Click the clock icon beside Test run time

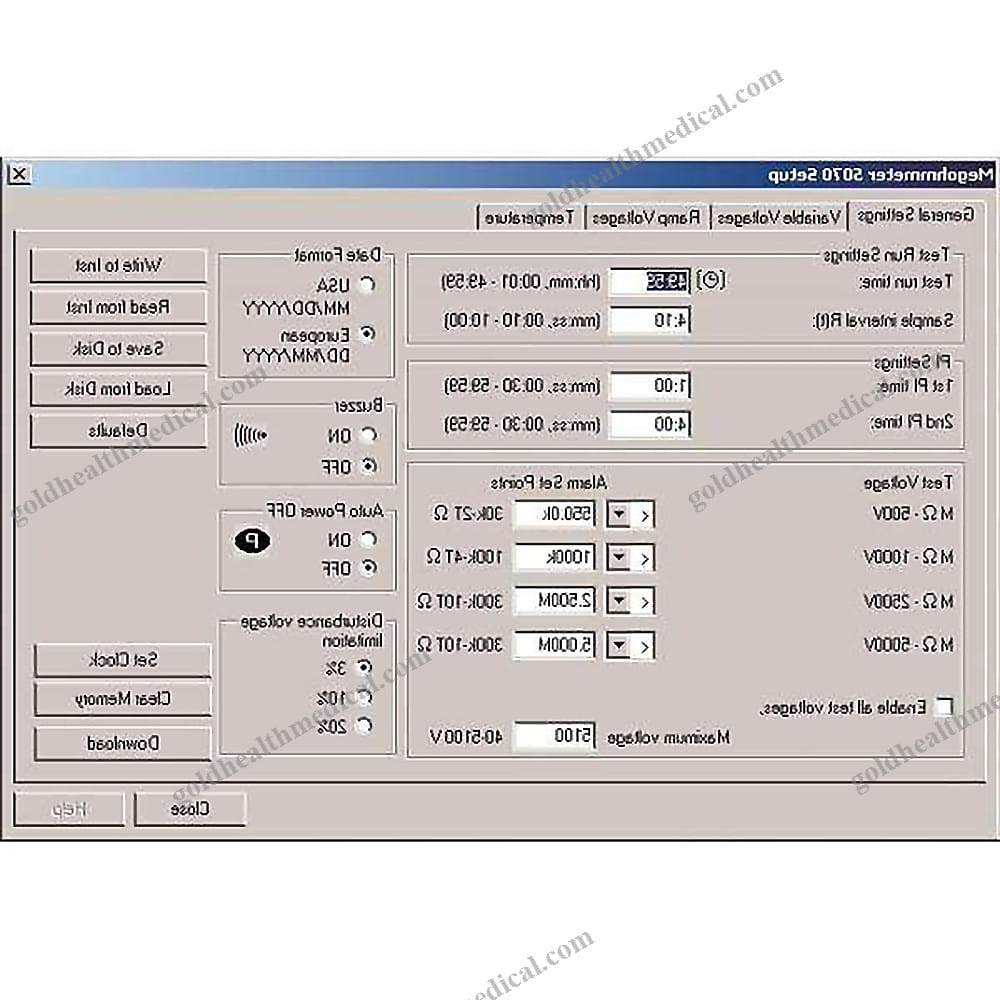coord(710,280)
